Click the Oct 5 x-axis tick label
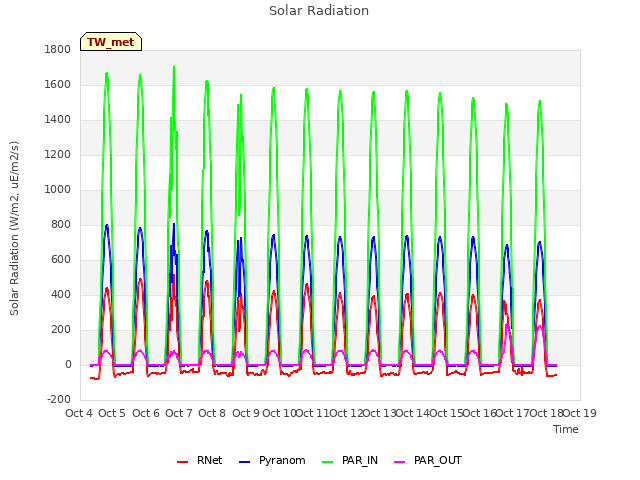 (112, 413)
